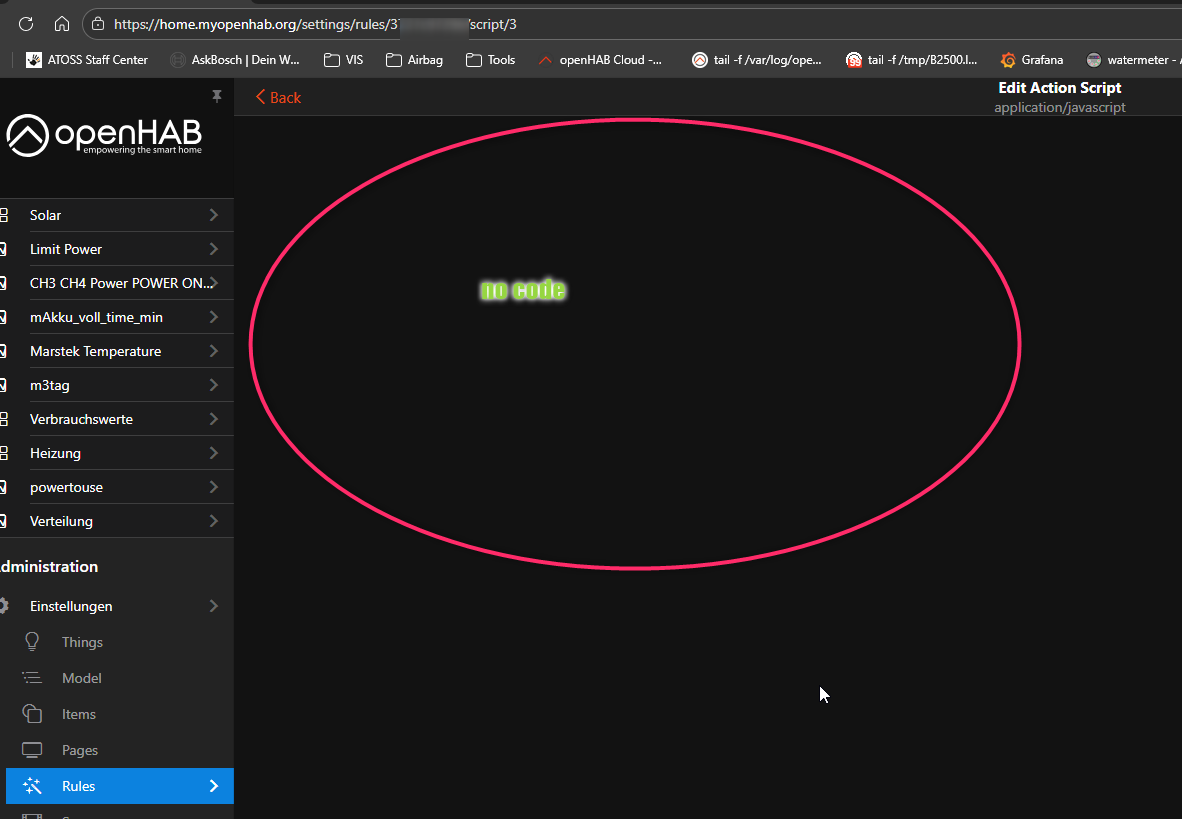Open the Heizung page chevron
This screenshot has height=819, width=1182.
pyautogui.click(x=213, y=453)
